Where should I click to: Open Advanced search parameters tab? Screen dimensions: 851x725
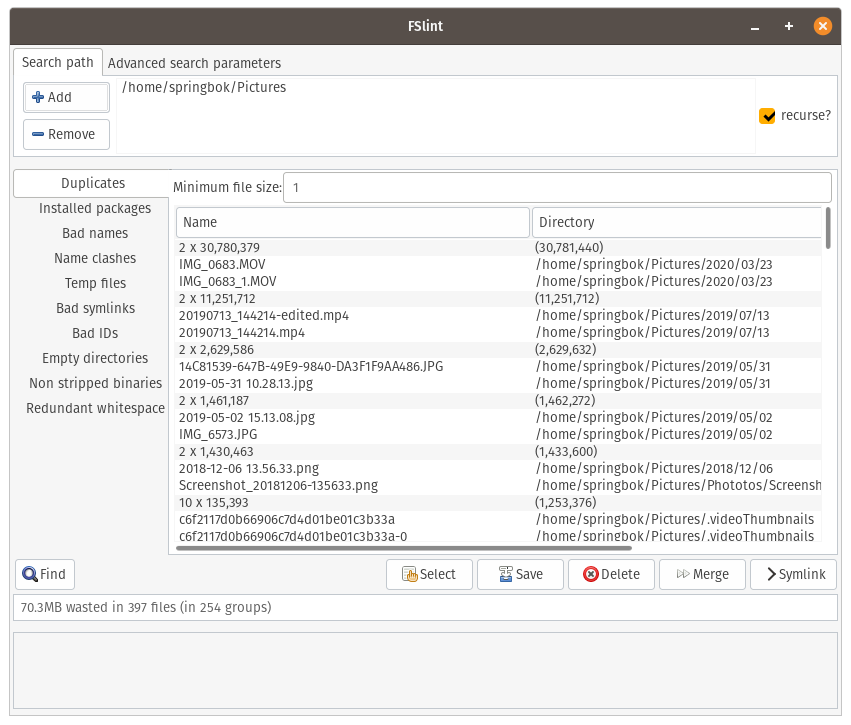194,63
